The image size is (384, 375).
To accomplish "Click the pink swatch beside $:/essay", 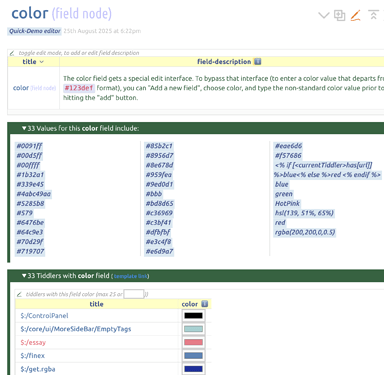I will pos(193,342).
